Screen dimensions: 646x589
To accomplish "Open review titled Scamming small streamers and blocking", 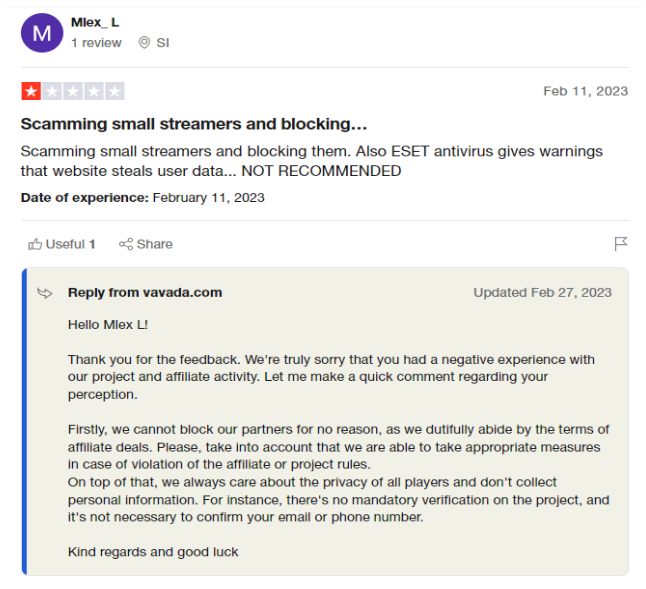I will (x=194, y=124).
